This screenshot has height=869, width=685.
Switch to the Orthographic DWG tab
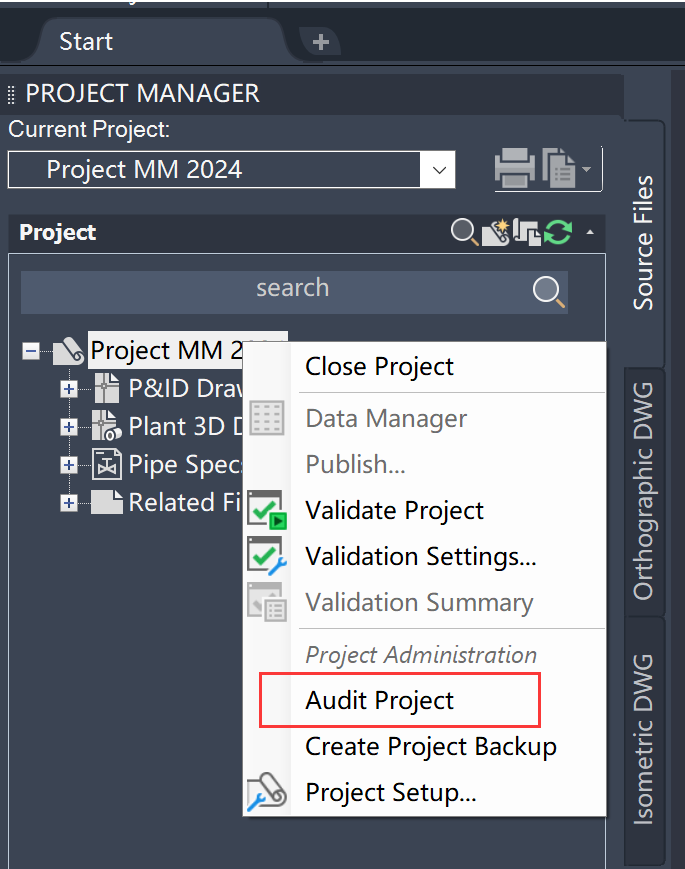(643, 490)
